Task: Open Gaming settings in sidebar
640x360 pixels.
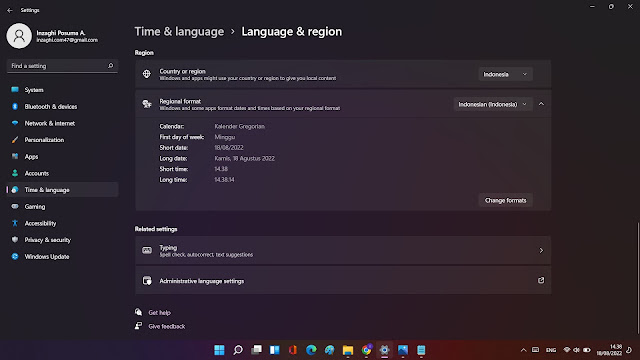Action: coord(62,207)
